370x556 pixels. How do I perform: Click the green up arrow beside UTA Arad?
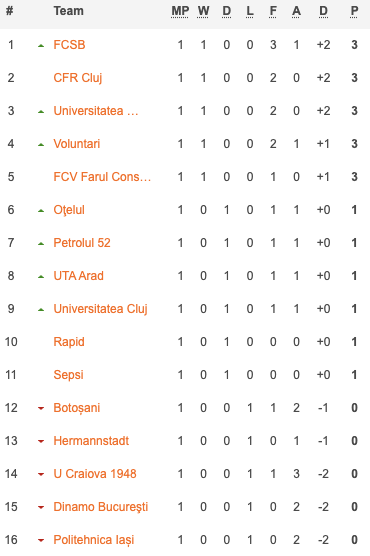click(41, 277)
